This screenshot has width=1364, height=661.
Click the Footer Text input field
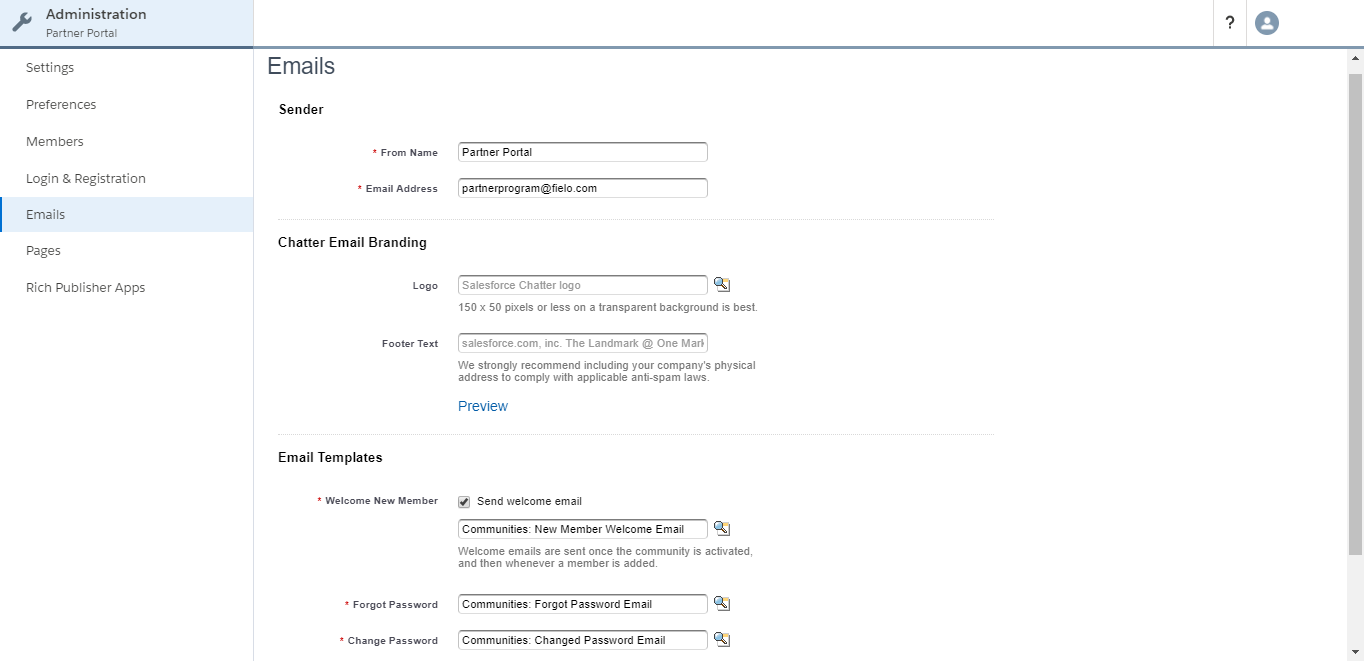click(x=583, y=343)
